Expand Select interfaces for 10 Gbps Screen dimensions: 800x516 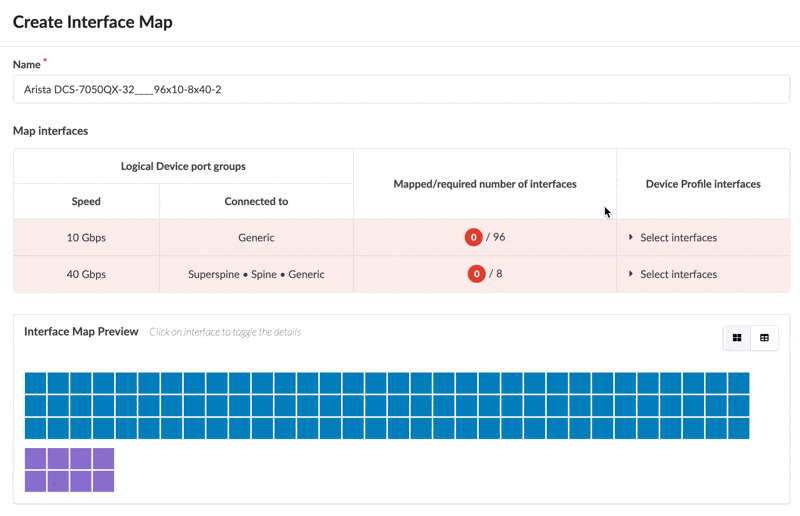tap(678, 238)
